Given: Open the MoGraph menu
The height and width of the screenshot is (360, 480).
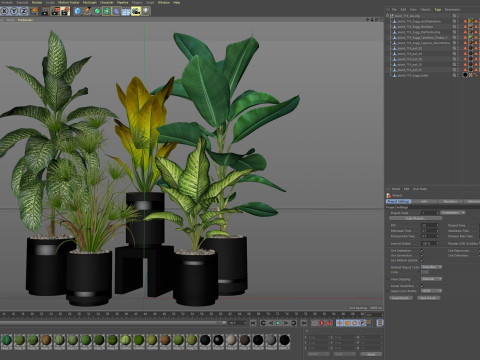Looking at the screenshot, I should pyautogui.click(x=90, y=2).
